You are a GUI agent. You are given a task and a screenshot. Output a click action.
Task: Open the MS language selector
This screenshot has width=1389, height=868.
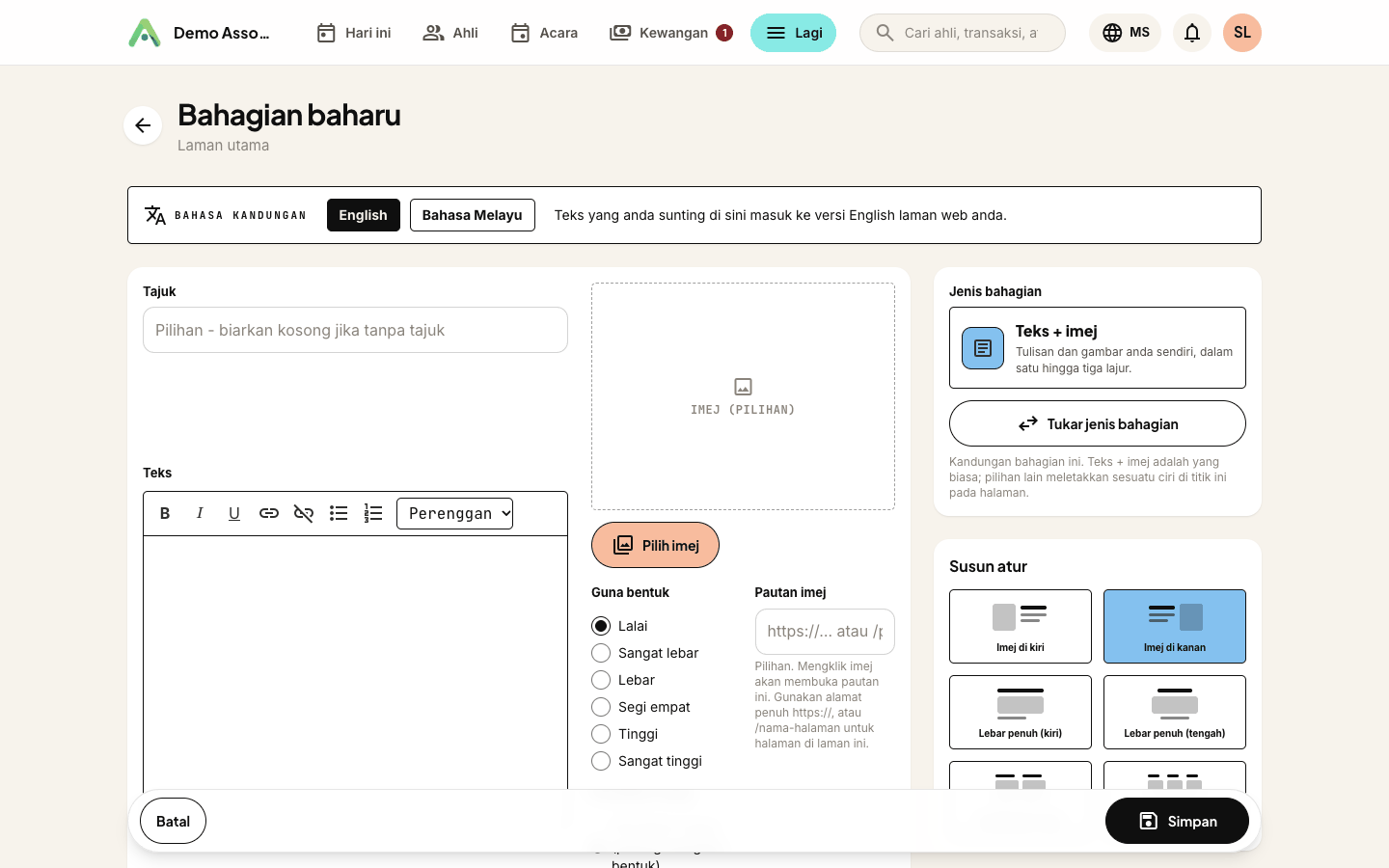(1125, 33)
